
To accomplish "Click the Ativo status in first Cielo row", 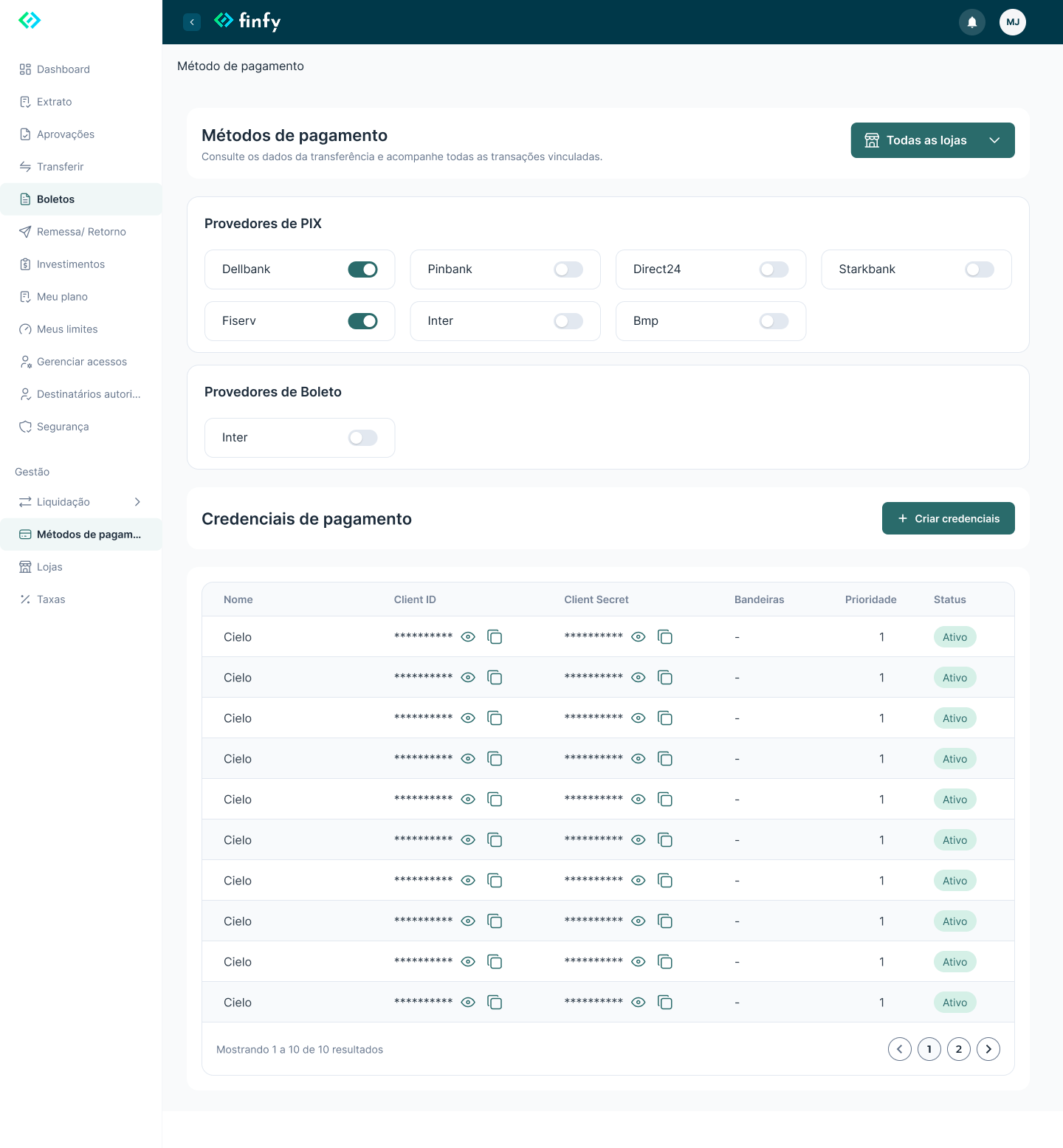I will point(954,637).
